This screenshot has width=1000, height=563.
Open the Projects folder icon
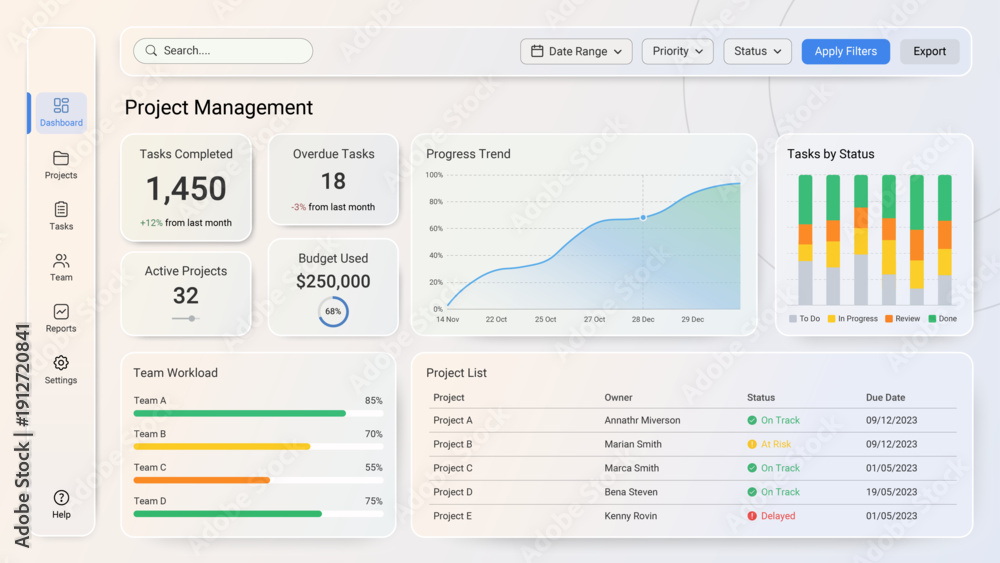(x=61, y=157)
